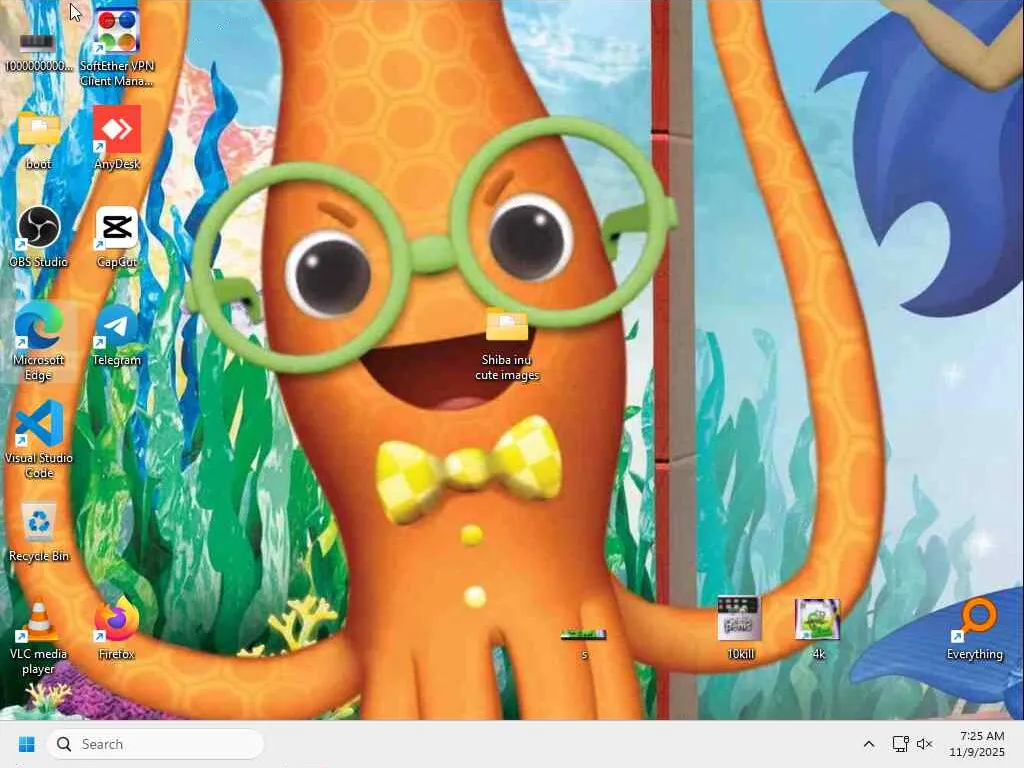The image size is (1024, 768).
Task: Select the file named 5
Action: tap(584, 642)
